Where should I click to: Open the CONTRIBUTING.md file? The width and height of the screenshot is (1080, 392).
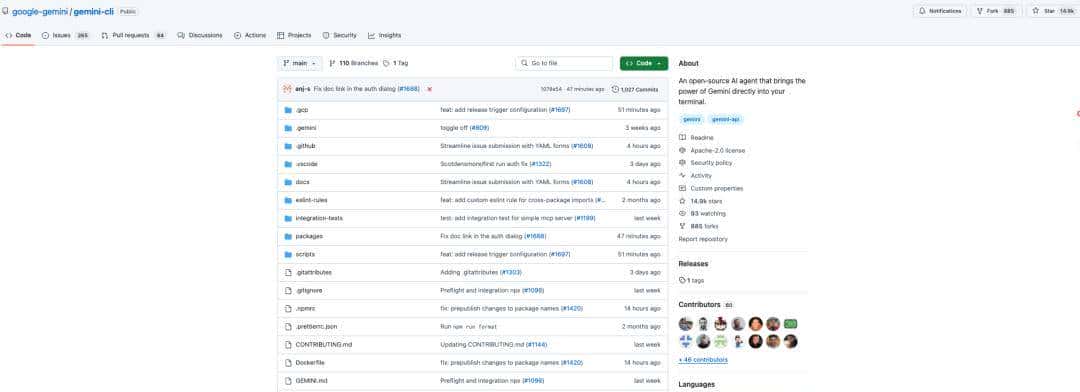click(x=324, y=344)
